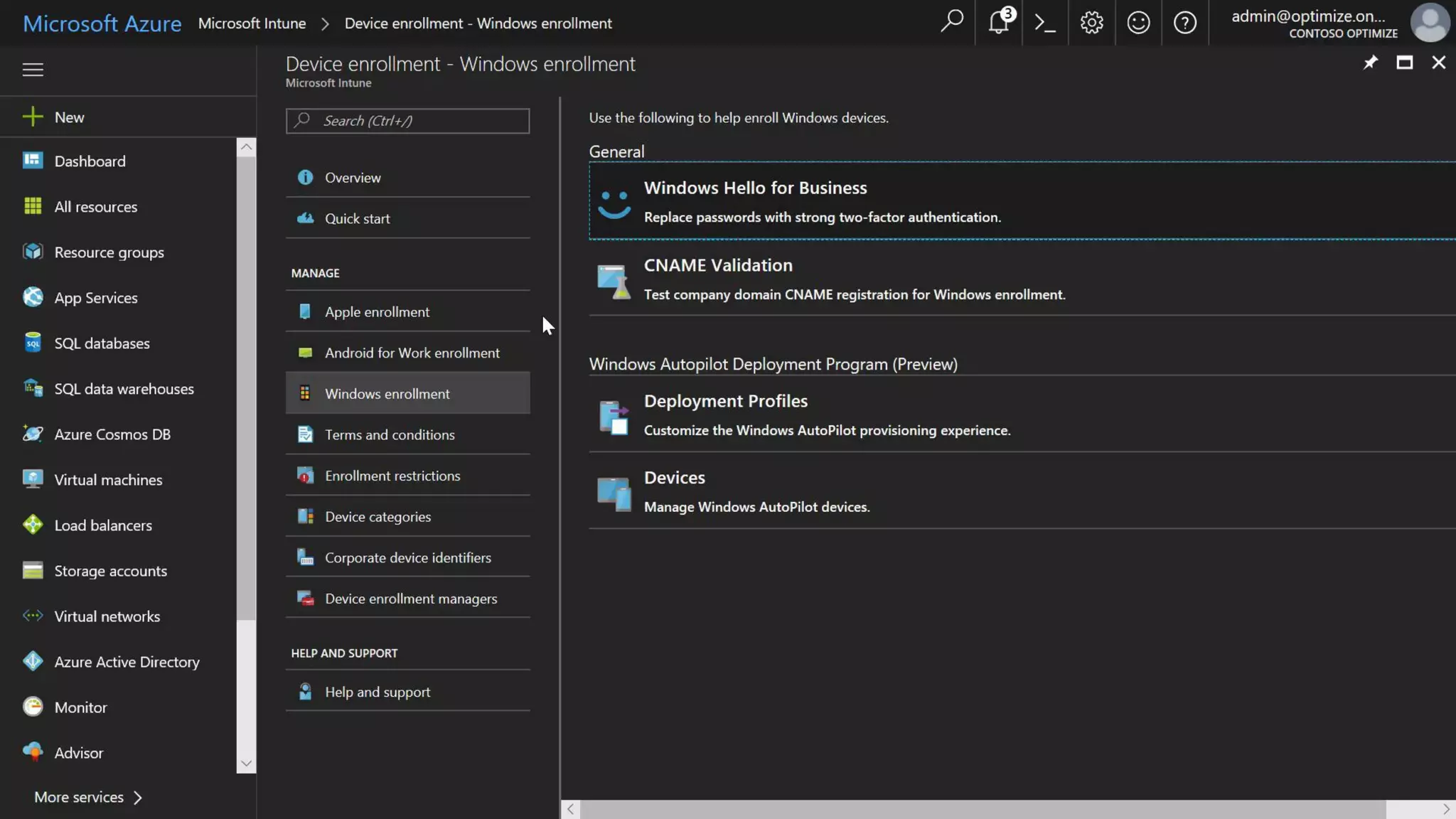
Task: Collapse the left hamburger menu
Action: pos(33,70)
